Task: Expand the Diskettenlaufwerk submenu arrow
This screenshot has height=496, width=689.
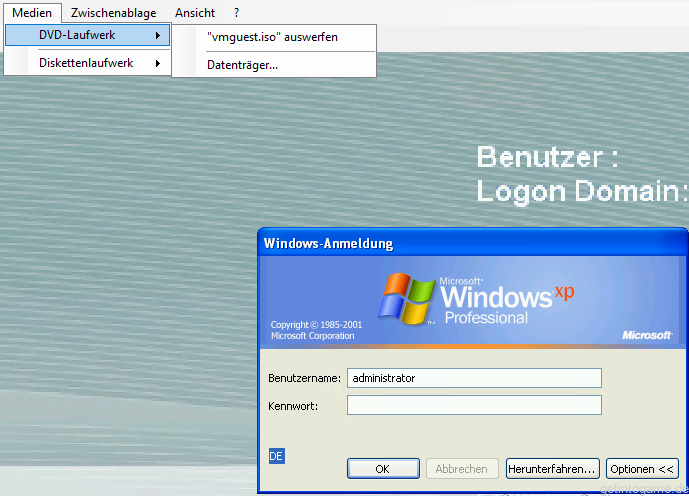Action: [158, 63]
